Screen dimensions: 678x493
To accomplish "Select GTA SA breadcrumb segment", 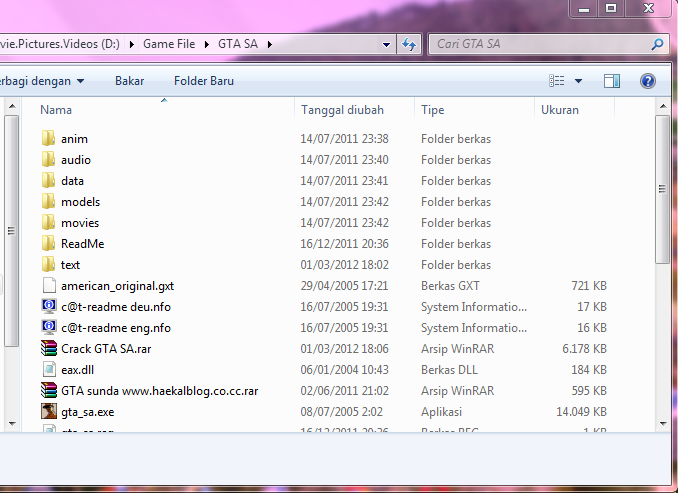I will pyautogui.click(x=238, y=44).
